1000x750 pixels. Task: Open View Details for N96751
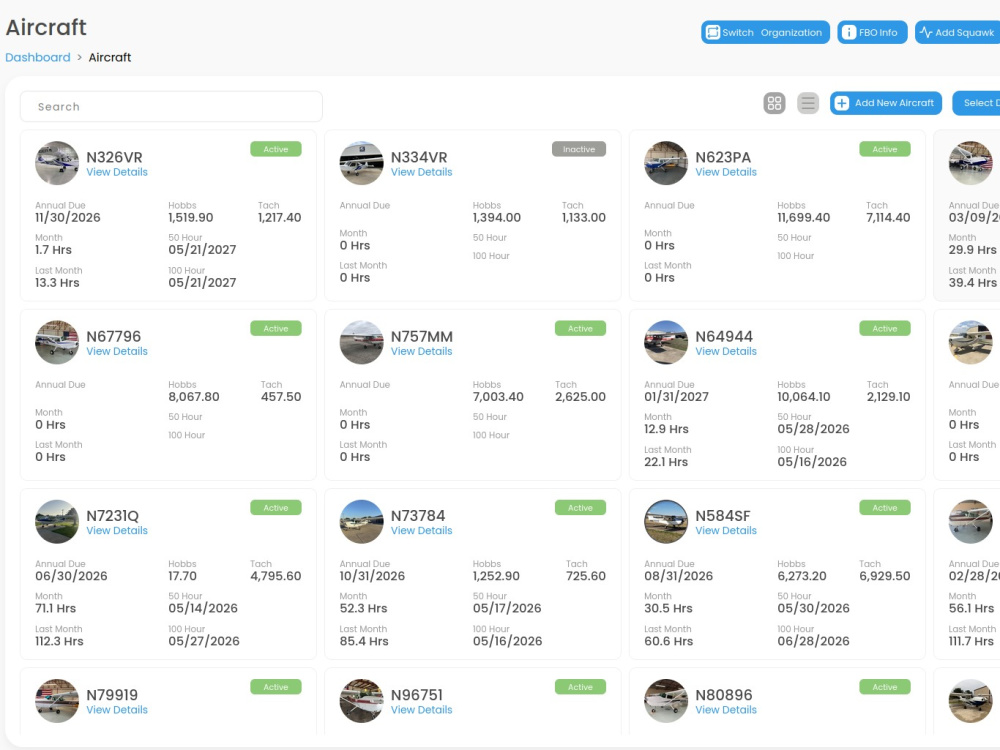pyautogui.click(x=422, y=710)
